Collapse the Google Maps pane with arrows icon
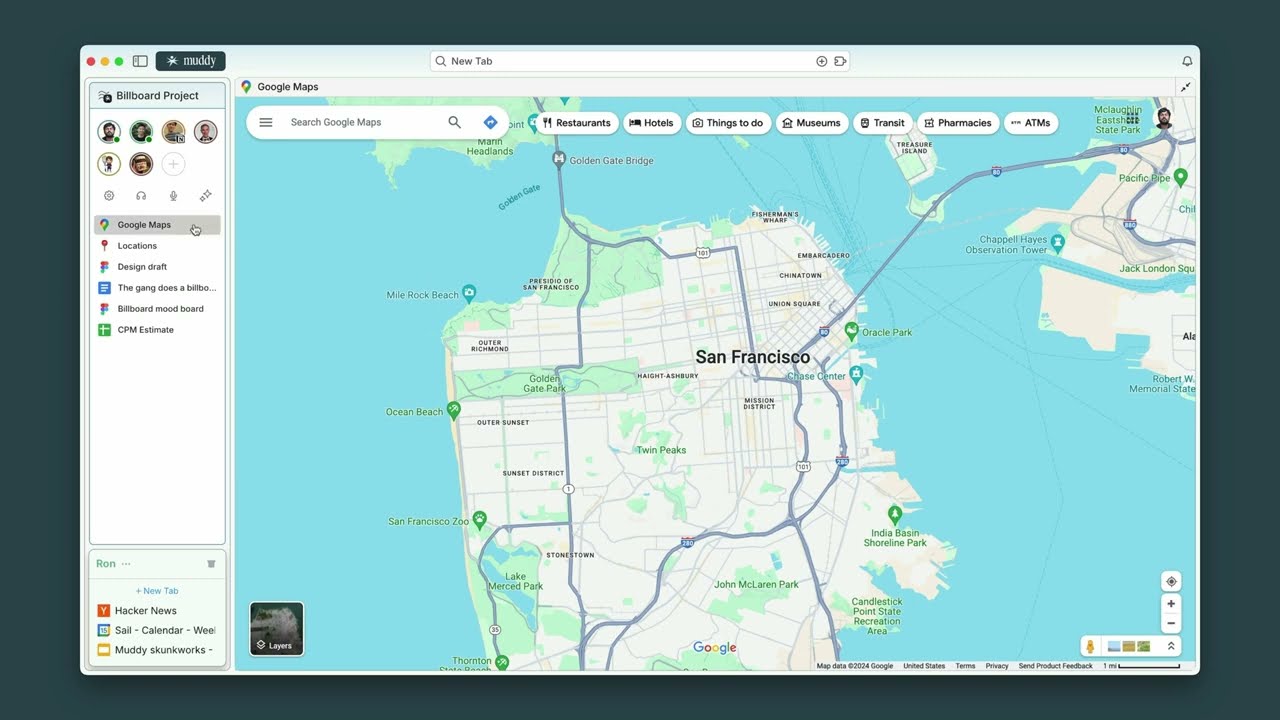This screenshot has width=1280, height=720. tap(1186, 87)
